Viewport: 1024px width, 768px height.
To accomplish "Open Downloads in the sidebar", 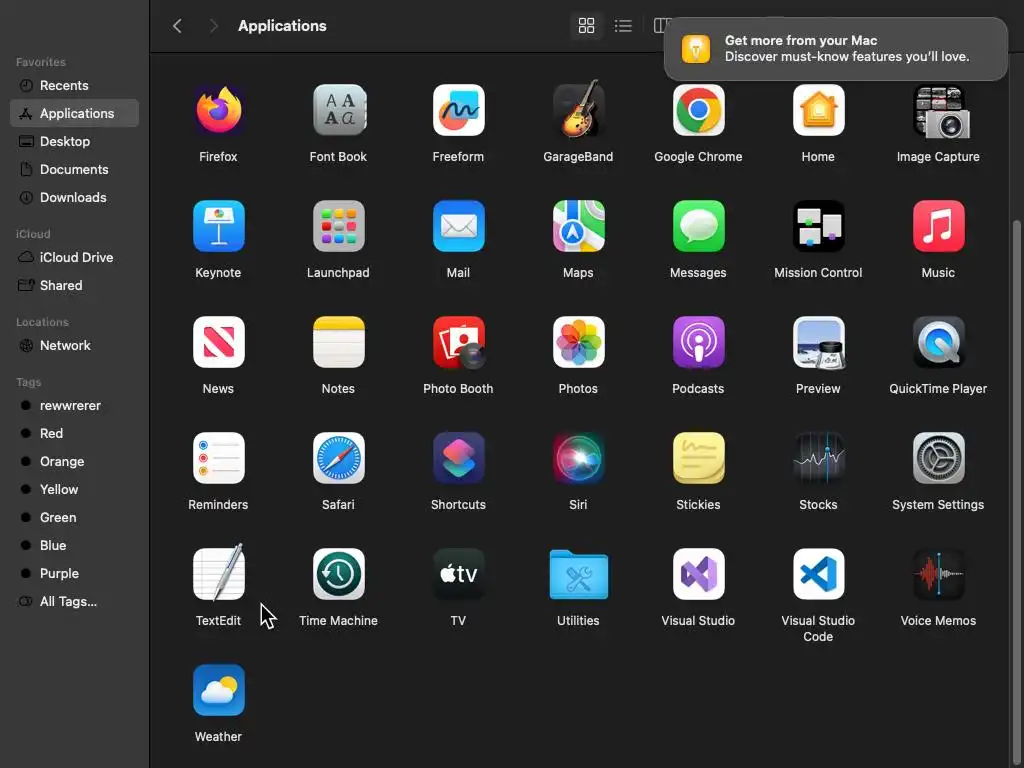I will click(x=74, y=198).
